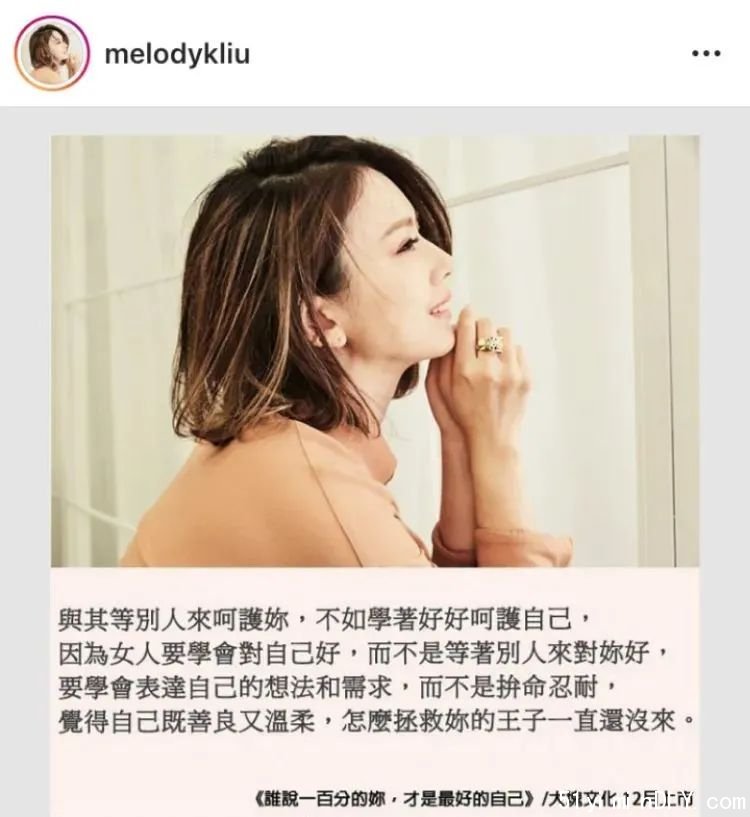Click the pearl earring in the photo
Screen dimensions: 750x817
(339, 339)
